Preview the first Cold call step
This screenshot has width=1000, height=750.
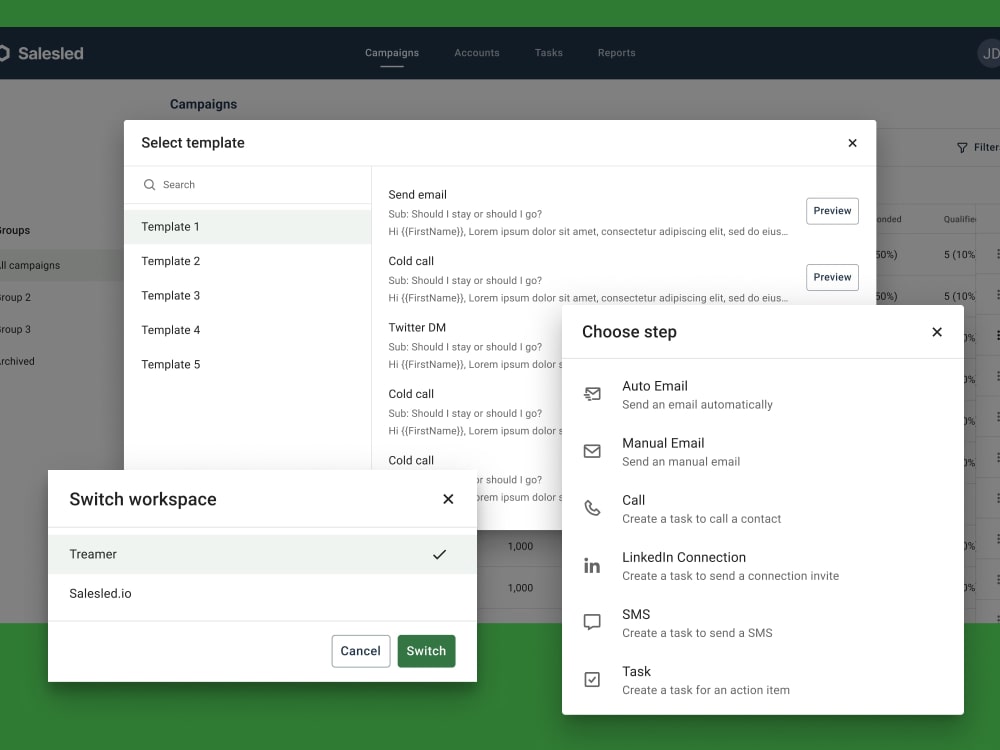[x=832, y=277]
